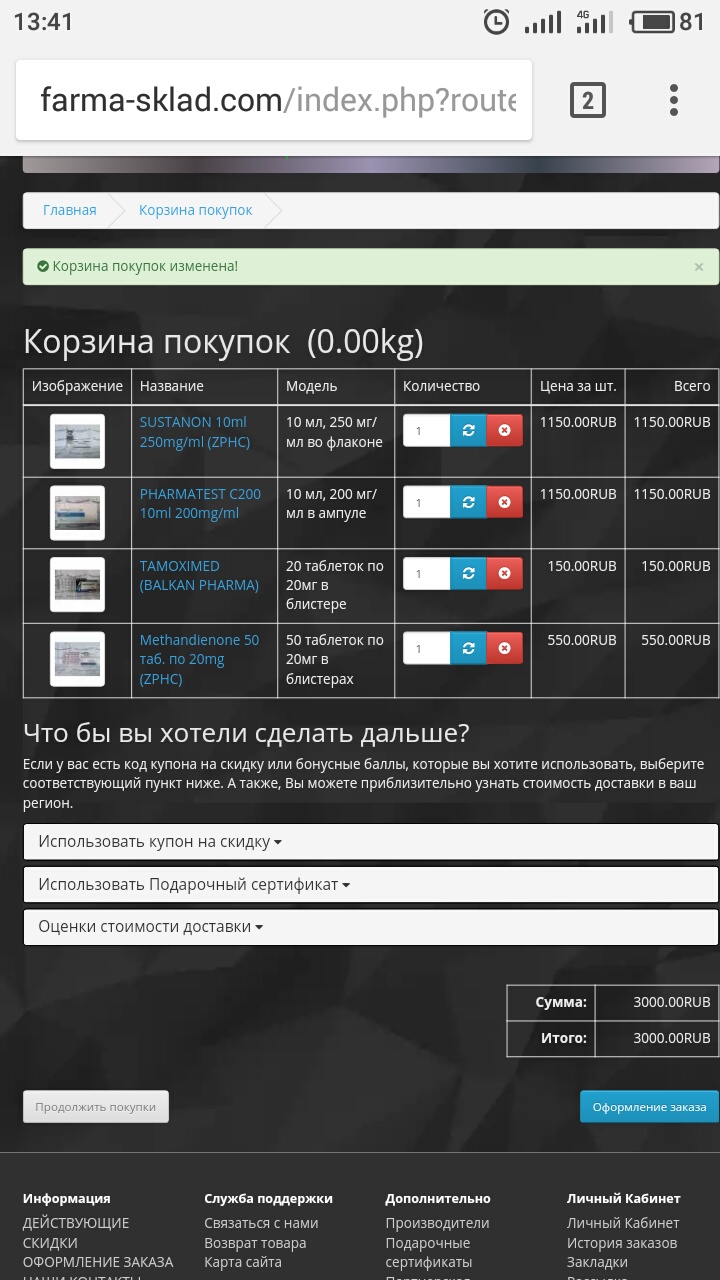Image resolution: width=720 pixels, height=1280 pixels.
Task: Focus the quantity field in Methandienone row
Action: tap(426, 648)
